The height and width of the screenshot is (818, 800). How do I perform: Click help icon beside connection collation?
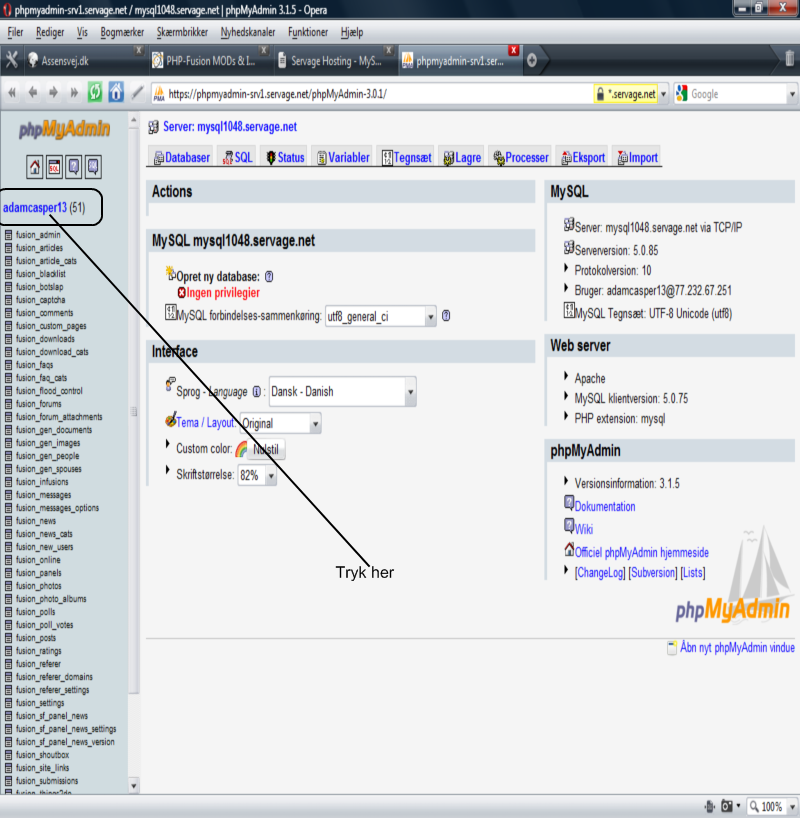click(x=446, y=316)
